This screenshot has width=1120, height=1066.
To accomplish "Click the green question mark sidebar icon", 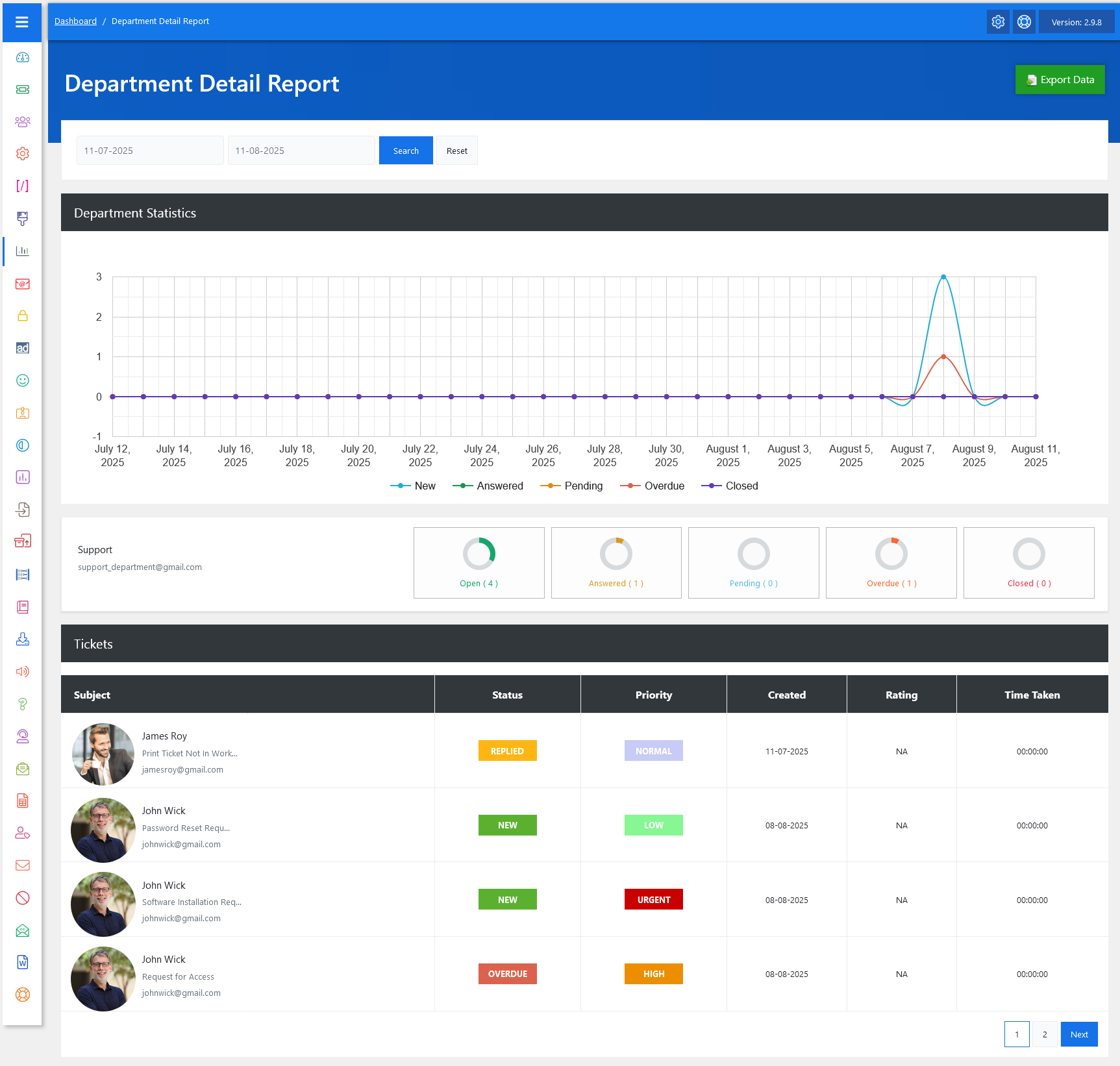I will (x=23, y=704).
